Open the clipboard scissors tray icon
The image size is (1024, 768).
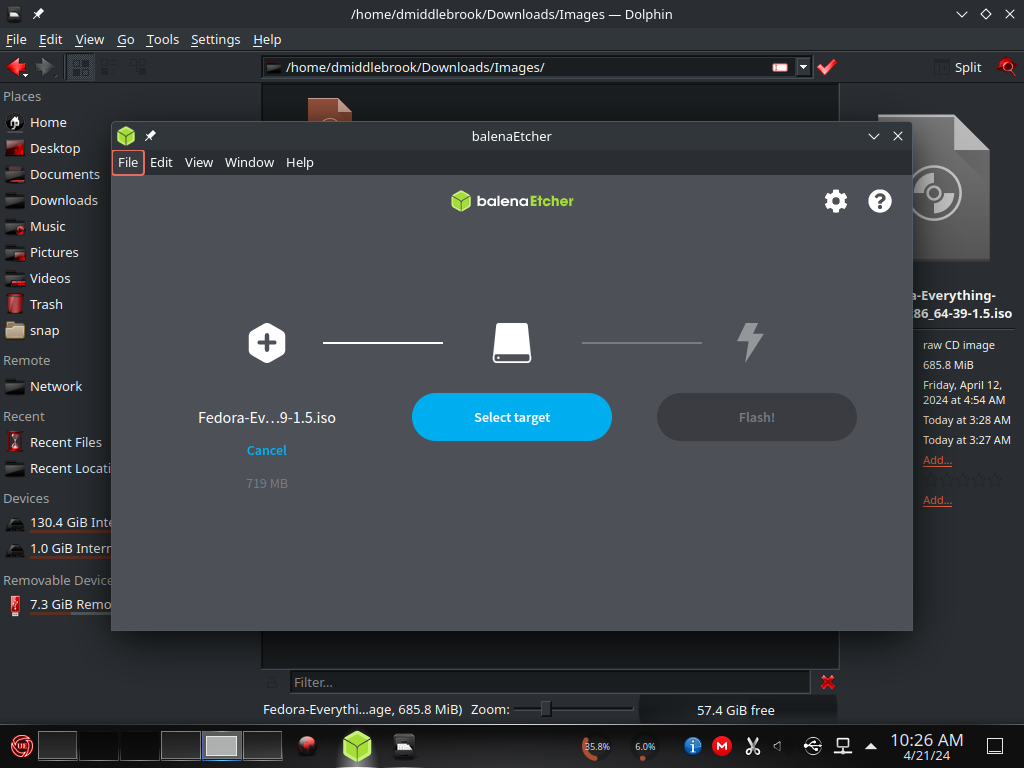point(752,746)
